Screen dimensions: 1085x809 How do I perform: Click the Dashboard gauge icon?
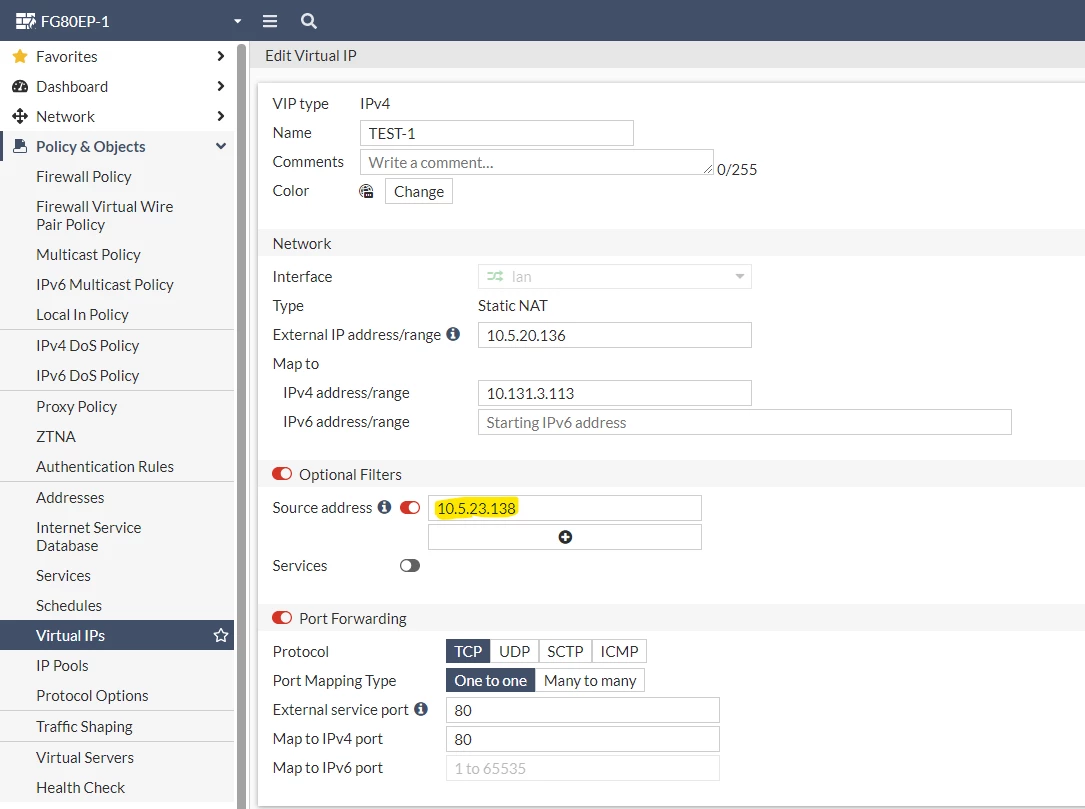click(x=20, y=87)
